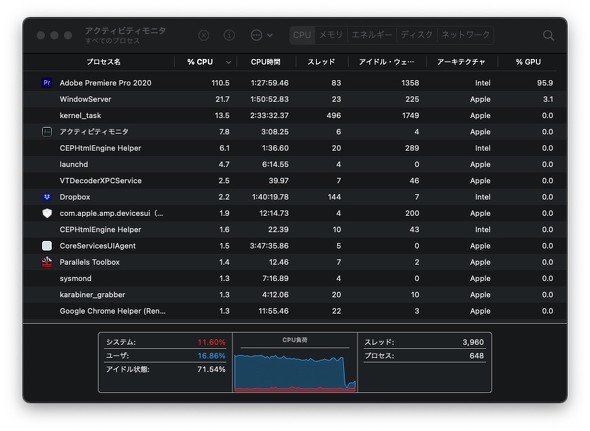The width and height of the screenshot is (590, 431).
Task: Select the karabiner_grabber process row
Action: click(295, 295)
